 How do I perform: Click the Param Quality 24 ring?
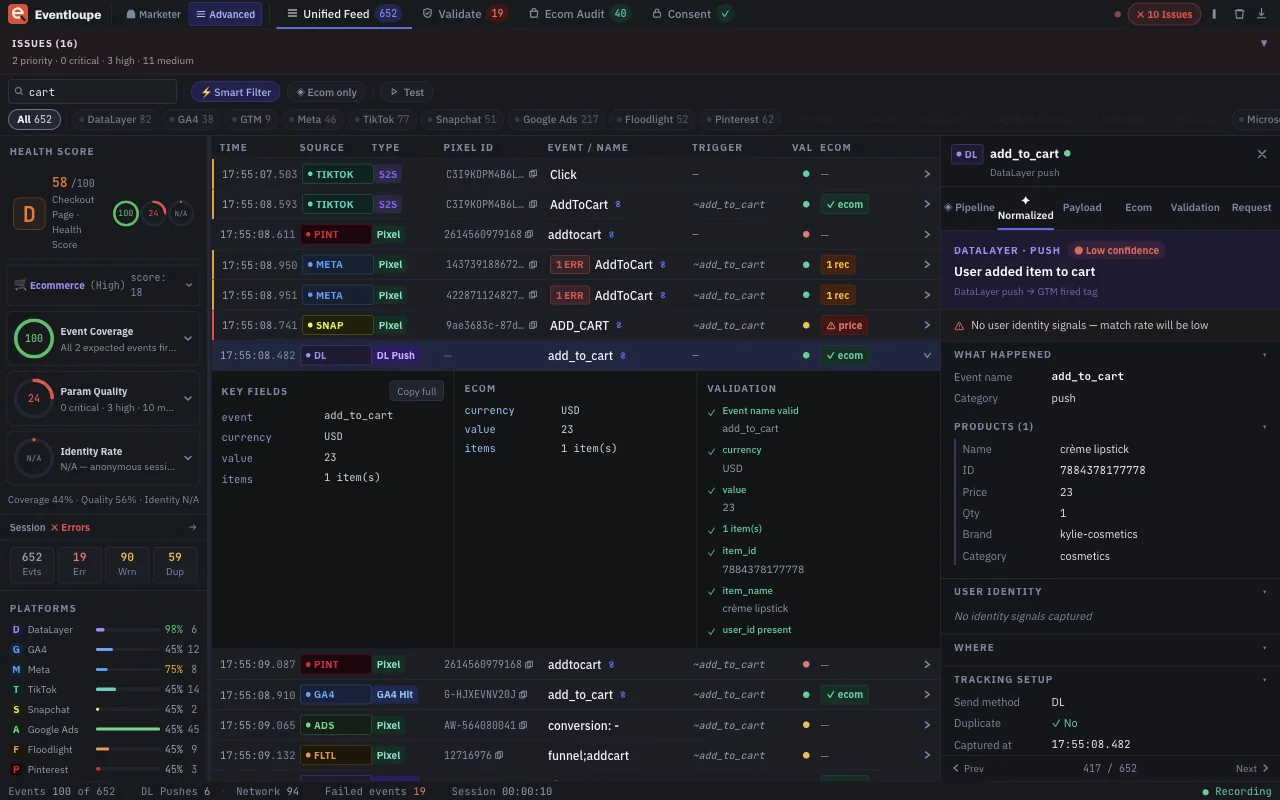click(x=34, y=399)
